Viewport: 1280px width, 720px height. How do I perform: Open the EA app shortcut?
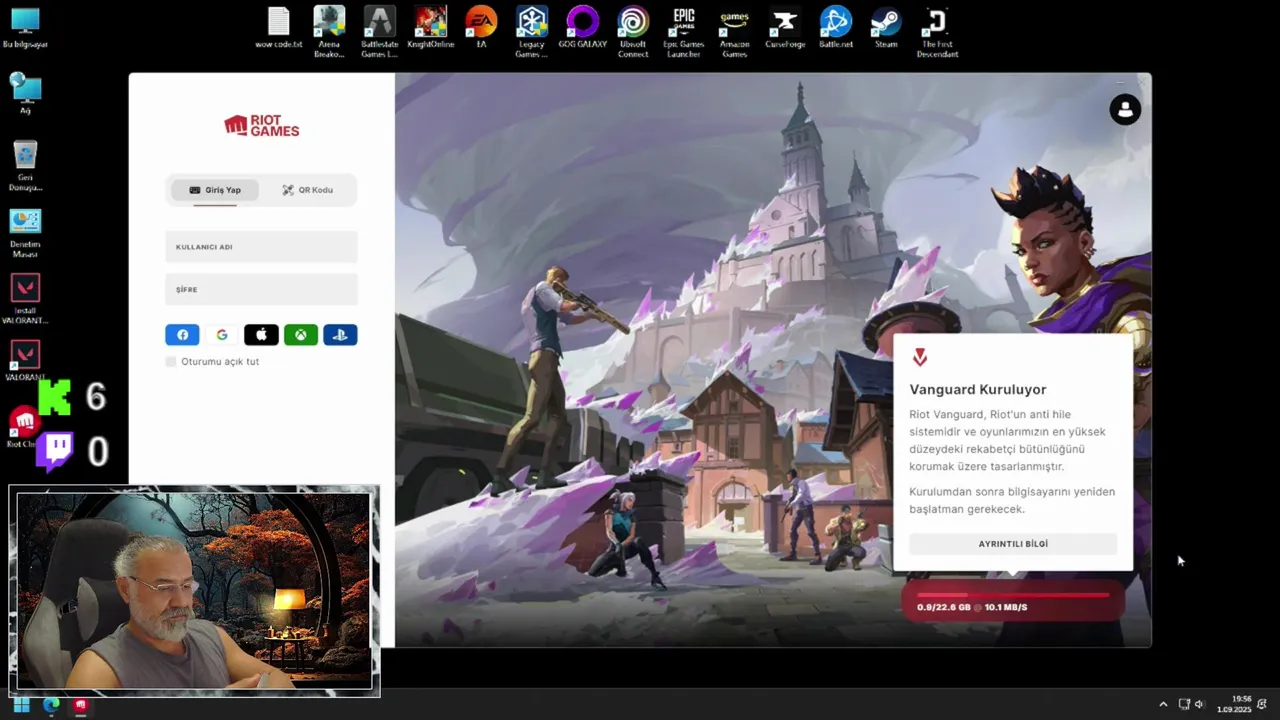(481, 28)
